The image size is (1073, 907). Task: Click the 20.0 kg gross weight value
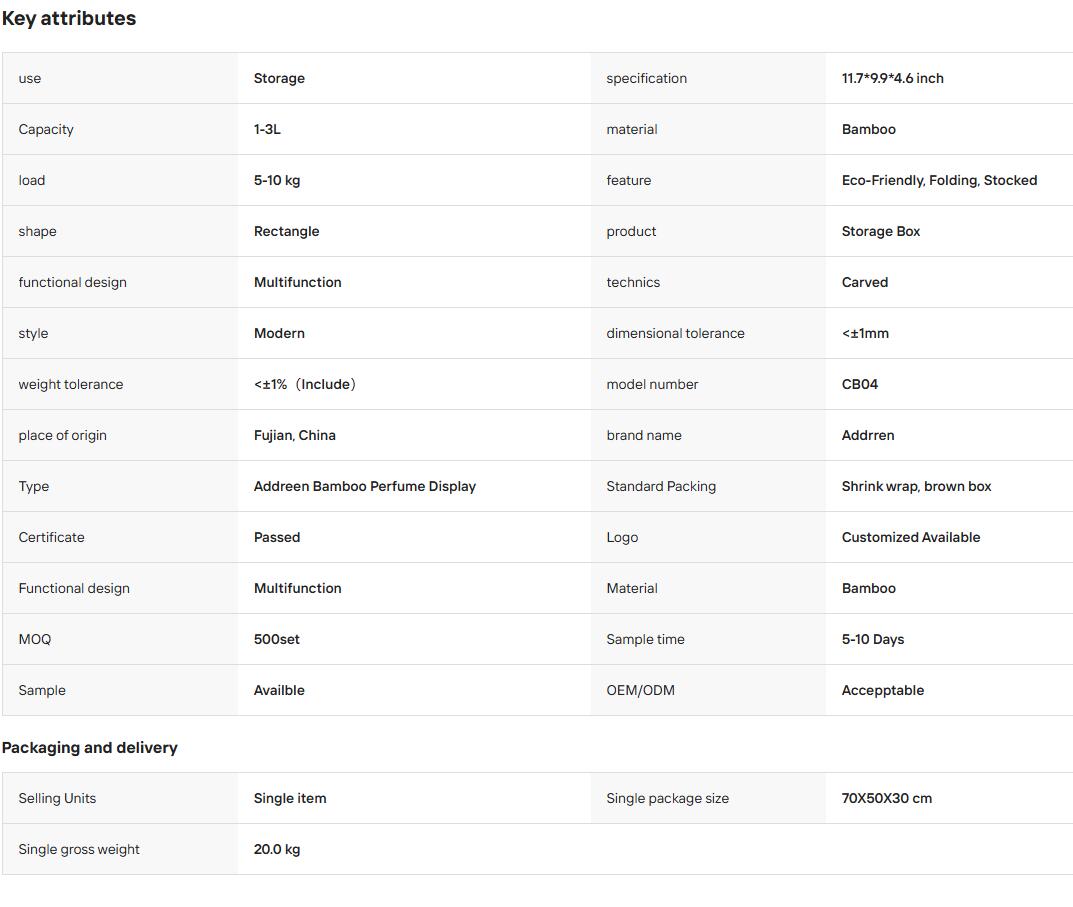coord(276,849)
